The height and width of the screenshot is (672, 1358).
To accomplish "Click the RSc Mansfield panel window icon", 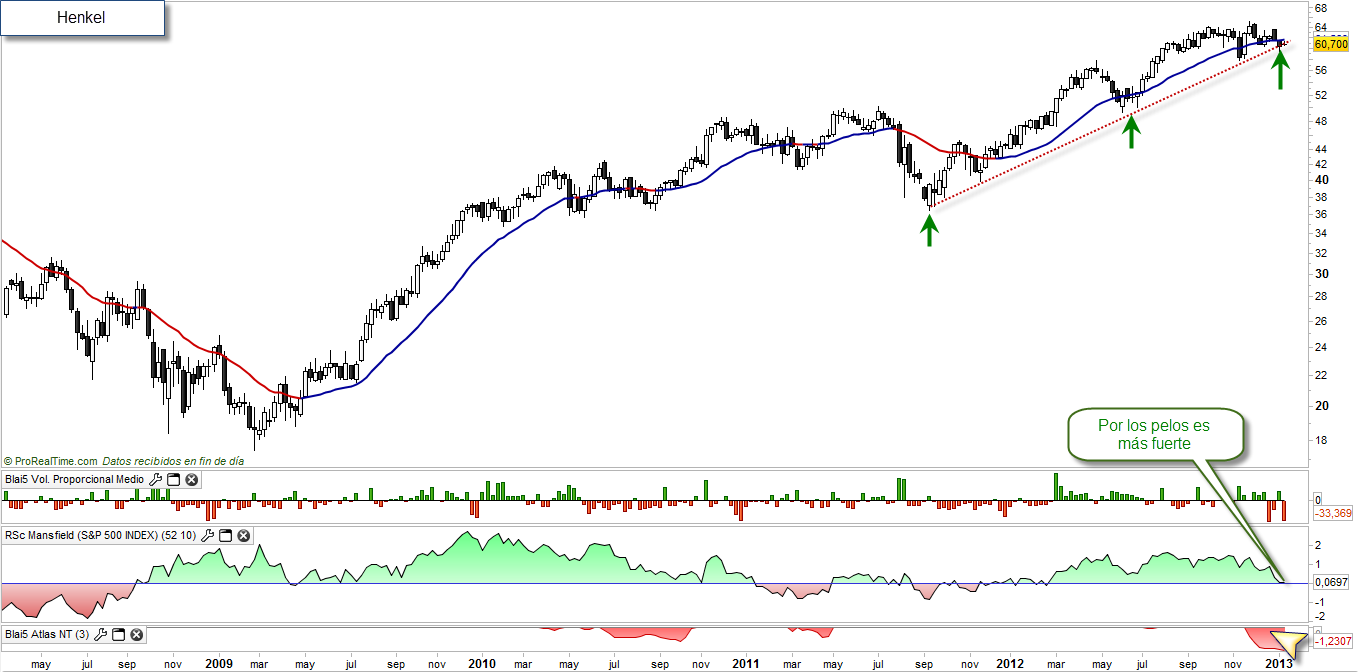I will (x=225, y=536).
